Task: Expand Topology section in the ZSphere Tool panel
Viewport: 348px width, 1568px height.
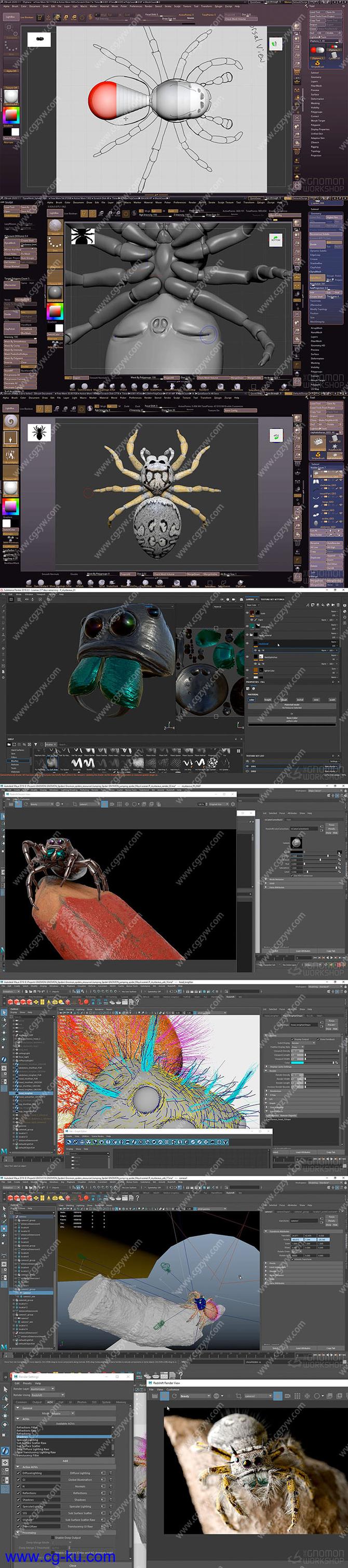Action: pos(316,151)
